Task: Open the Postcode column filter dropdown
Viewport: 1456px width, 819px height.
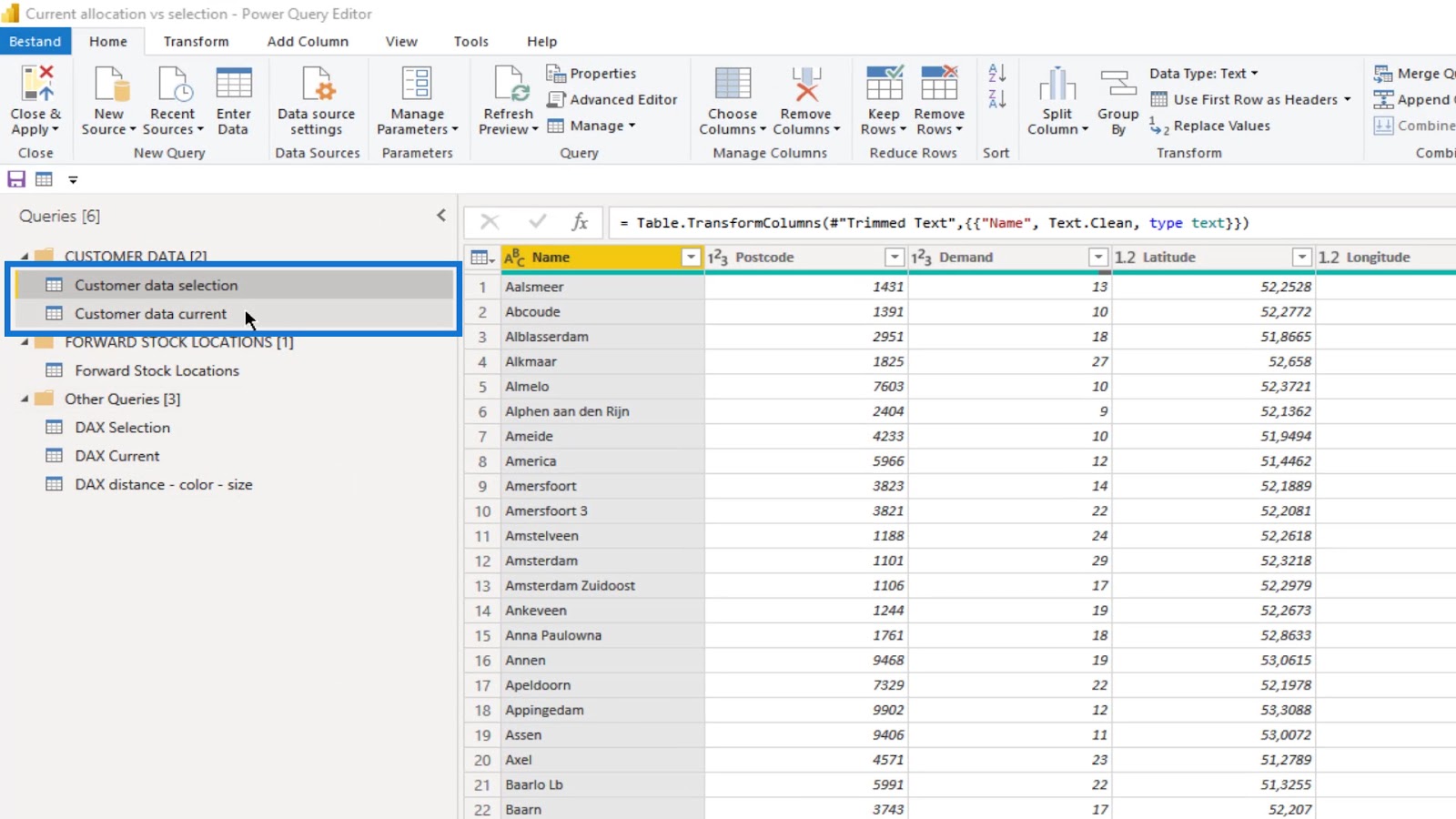Action: tap(895, 258)
